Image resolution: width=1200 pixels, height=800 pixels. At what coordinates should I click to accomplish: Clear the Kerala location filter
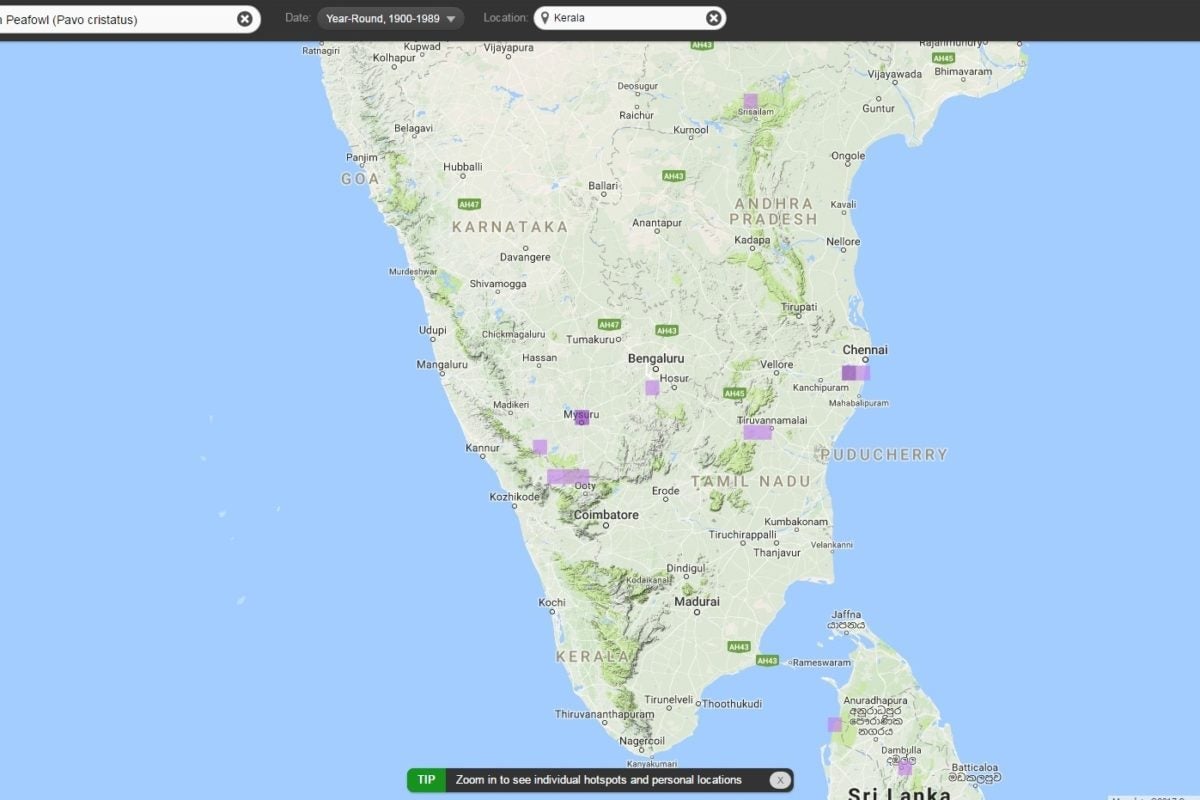tap(713, 18)
